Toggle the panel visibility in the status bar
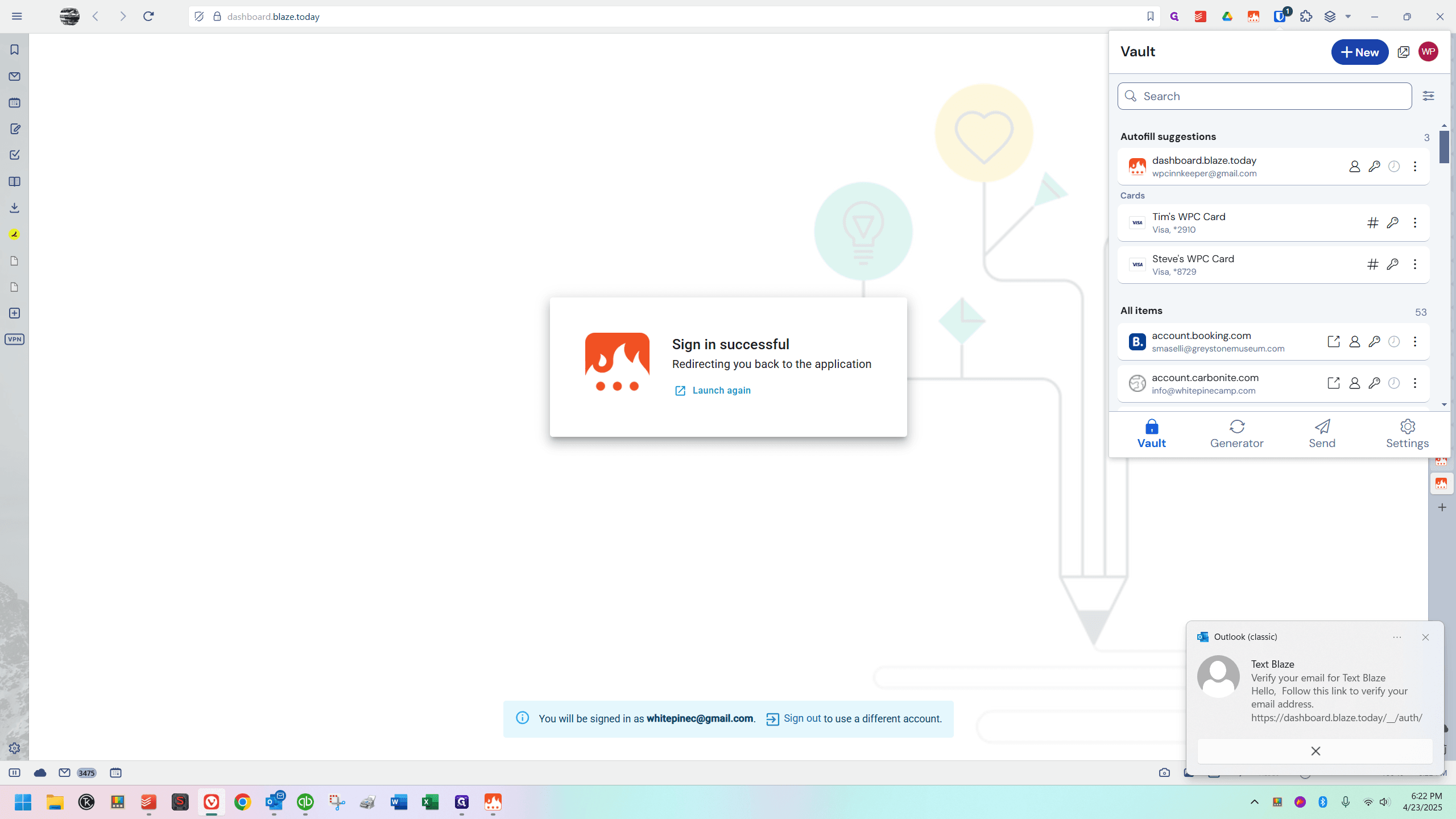1456x819 pixels. pos(15,773)
